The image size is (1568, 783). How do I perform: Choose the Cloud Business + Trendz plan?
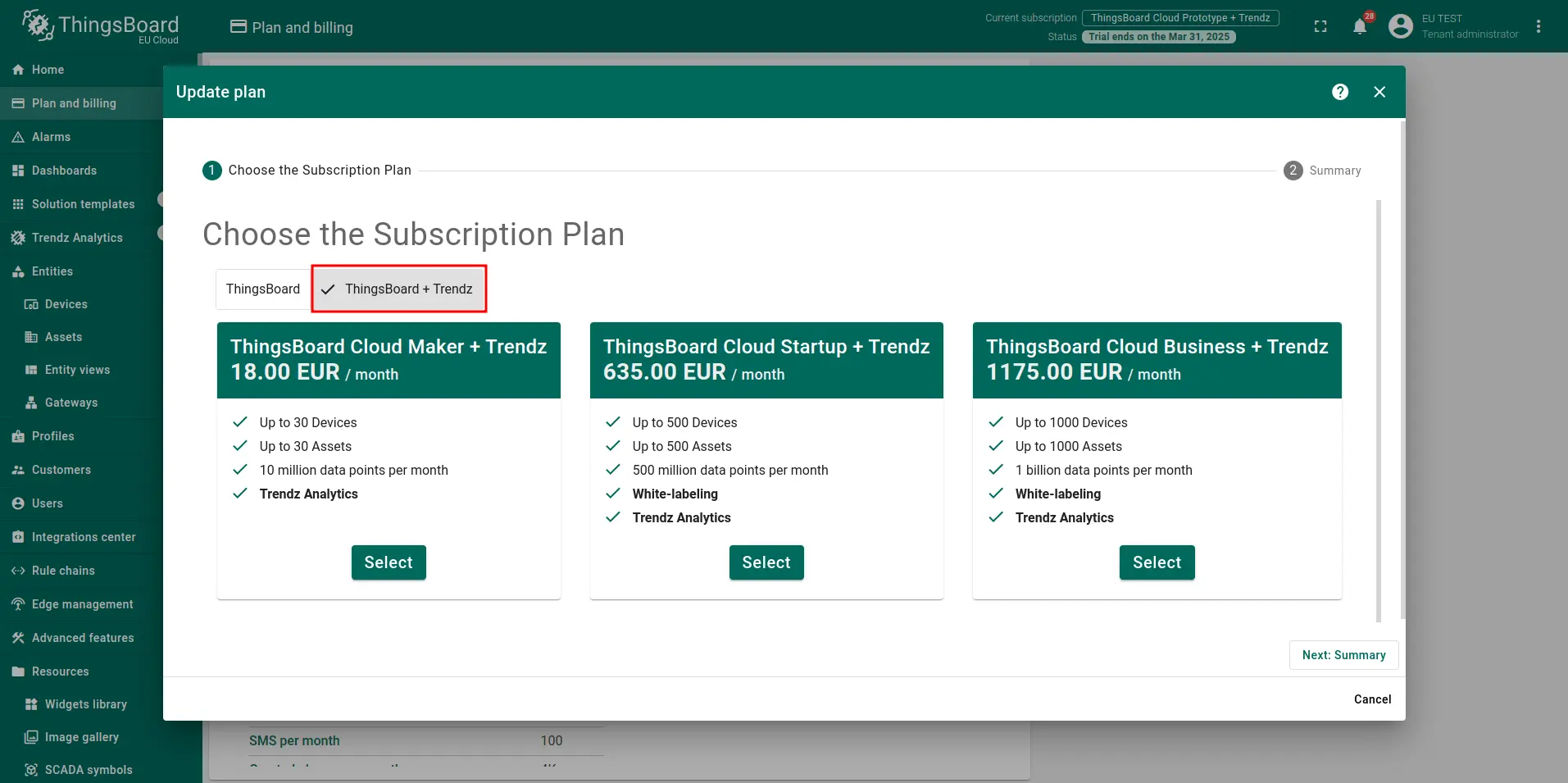tap(1157, 562)
